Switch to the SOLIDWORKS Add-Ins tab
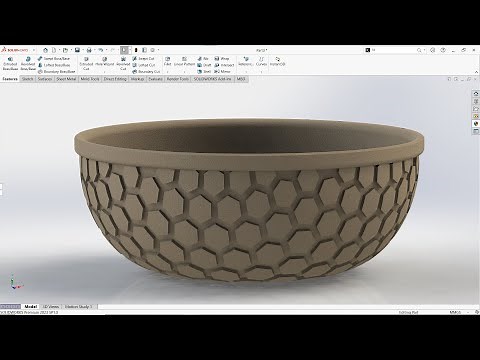This screenshot has height=360, width=480. pos(212,79)
